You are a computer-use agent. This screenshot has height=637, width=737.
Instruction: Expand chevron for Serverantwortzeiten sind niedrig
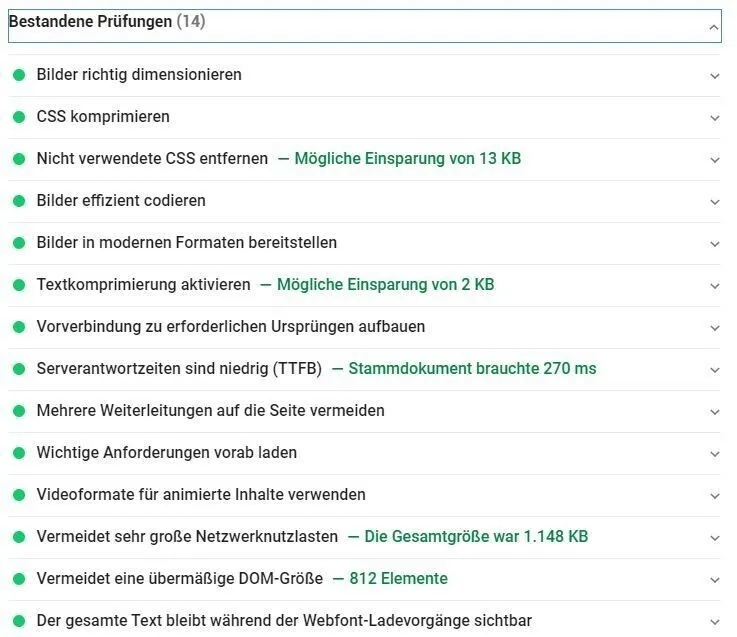click(x=714, y=370)
